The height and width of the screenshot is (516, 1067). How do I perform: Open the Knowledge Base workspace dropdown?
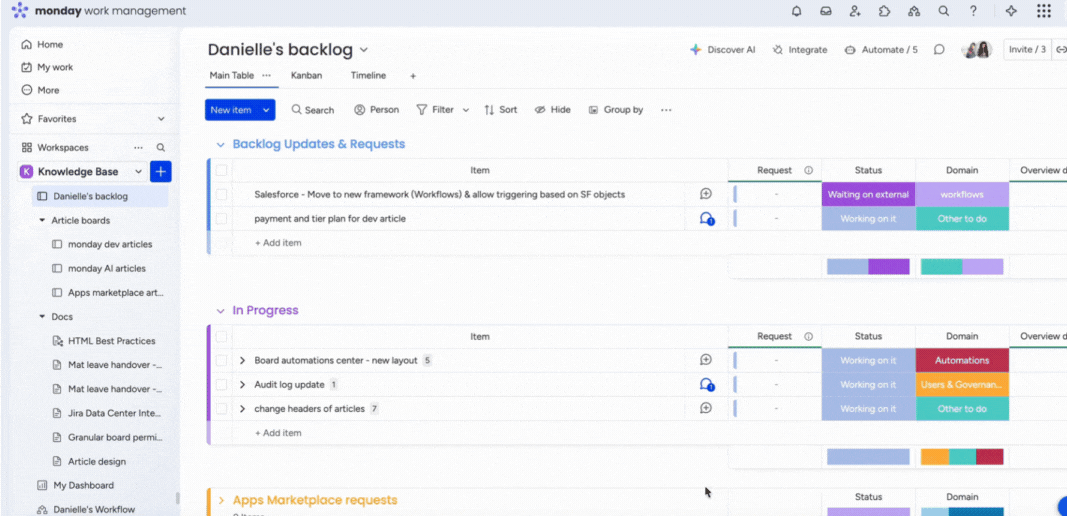coord(138,172)
